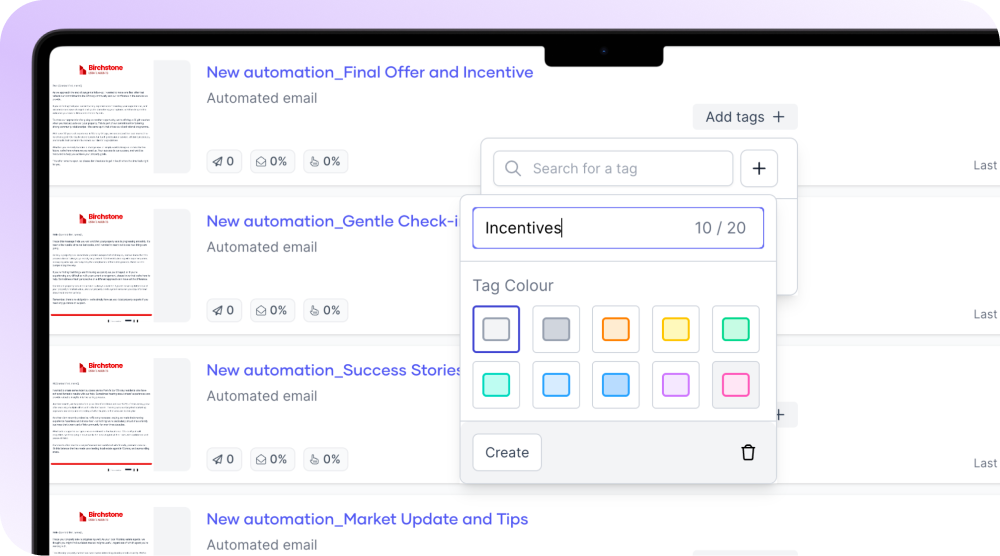Click sent count badge on Success Stories row
The width and height of the screenshot is (1000, 556).
point(224,459)
